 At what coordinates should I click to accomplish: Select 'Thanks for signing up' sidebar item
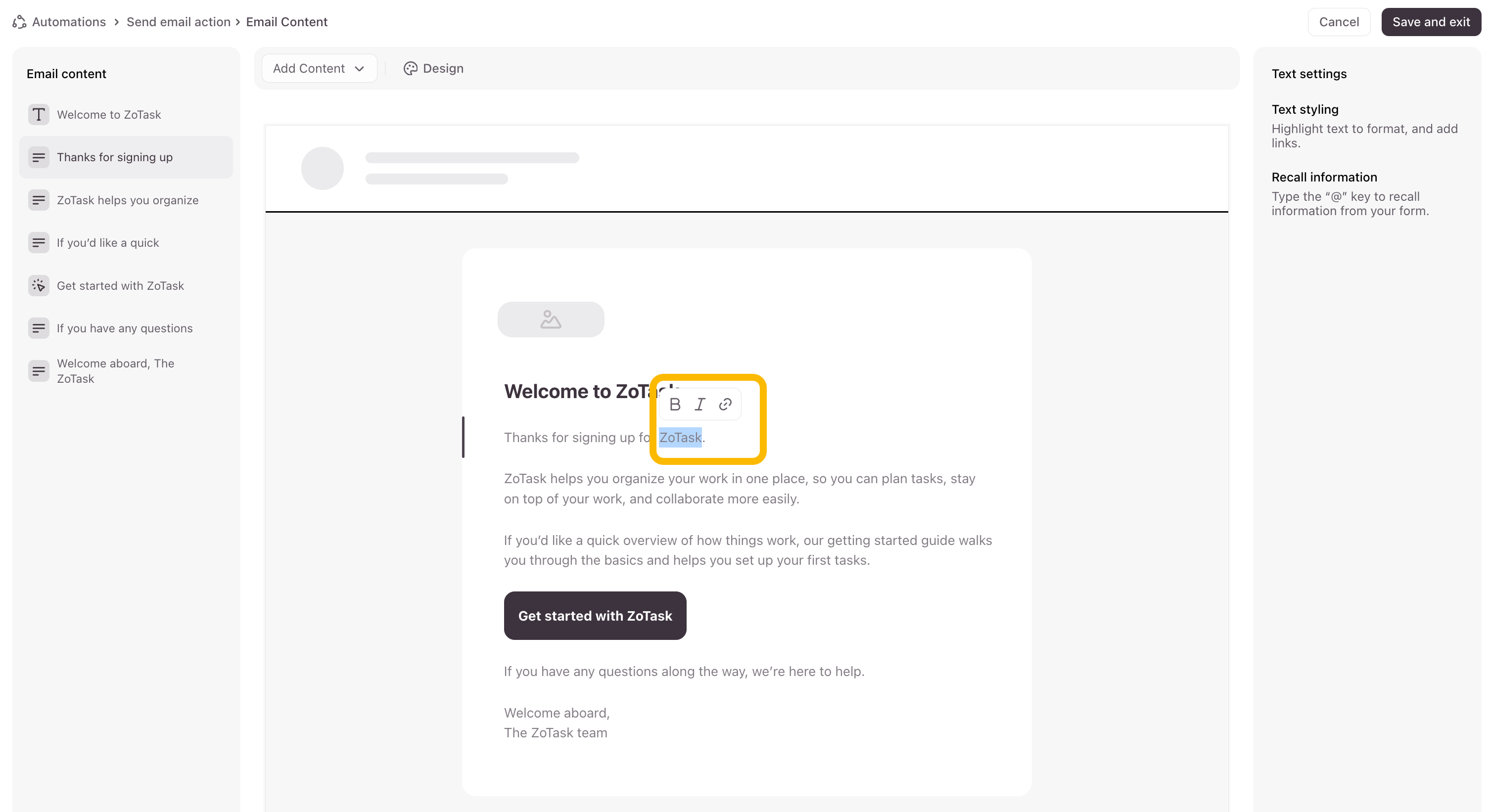[114, 157]
